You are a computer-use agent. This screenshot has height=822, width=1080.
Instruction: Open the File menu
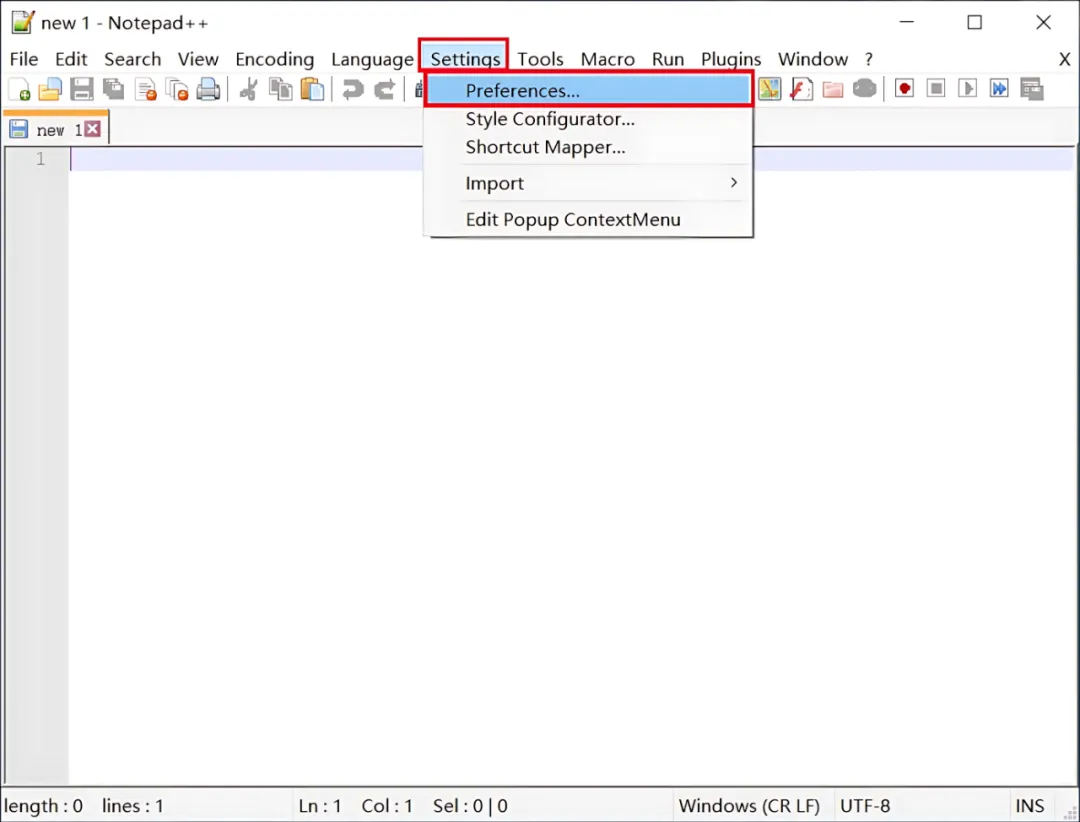pos(23,59)
